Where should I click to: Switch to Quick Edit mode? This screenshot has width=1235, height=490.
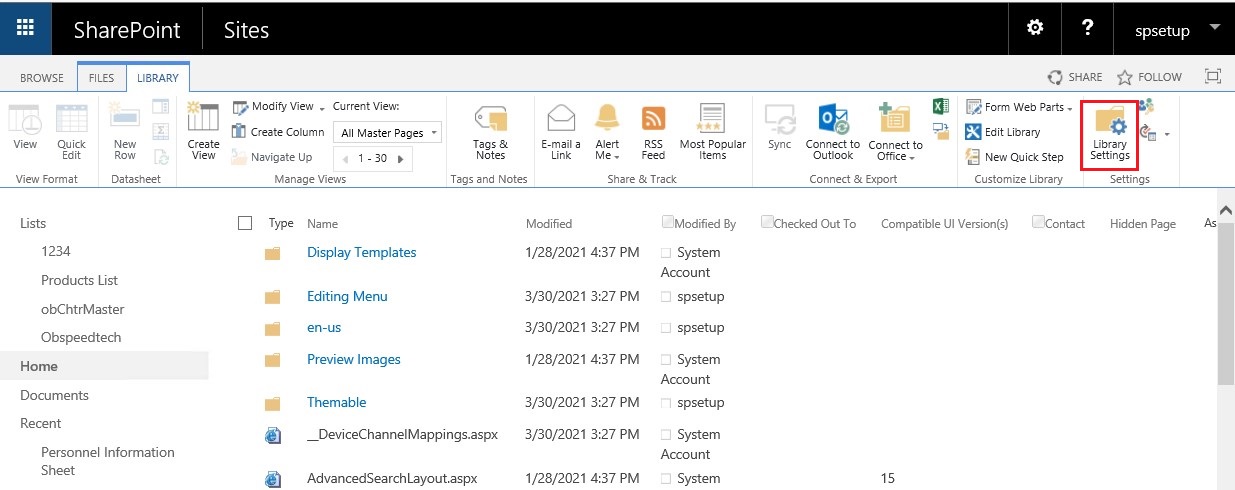click(x=72, y=131)
